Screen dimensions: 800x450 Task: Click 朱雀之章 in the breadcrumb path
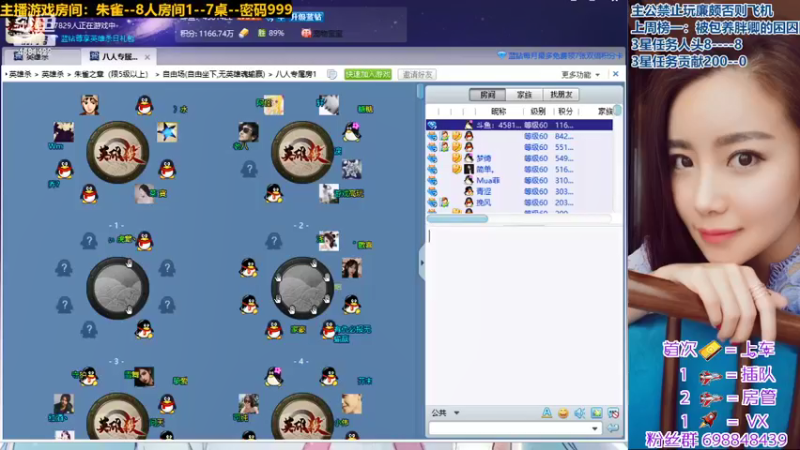[x=111, y=74]
